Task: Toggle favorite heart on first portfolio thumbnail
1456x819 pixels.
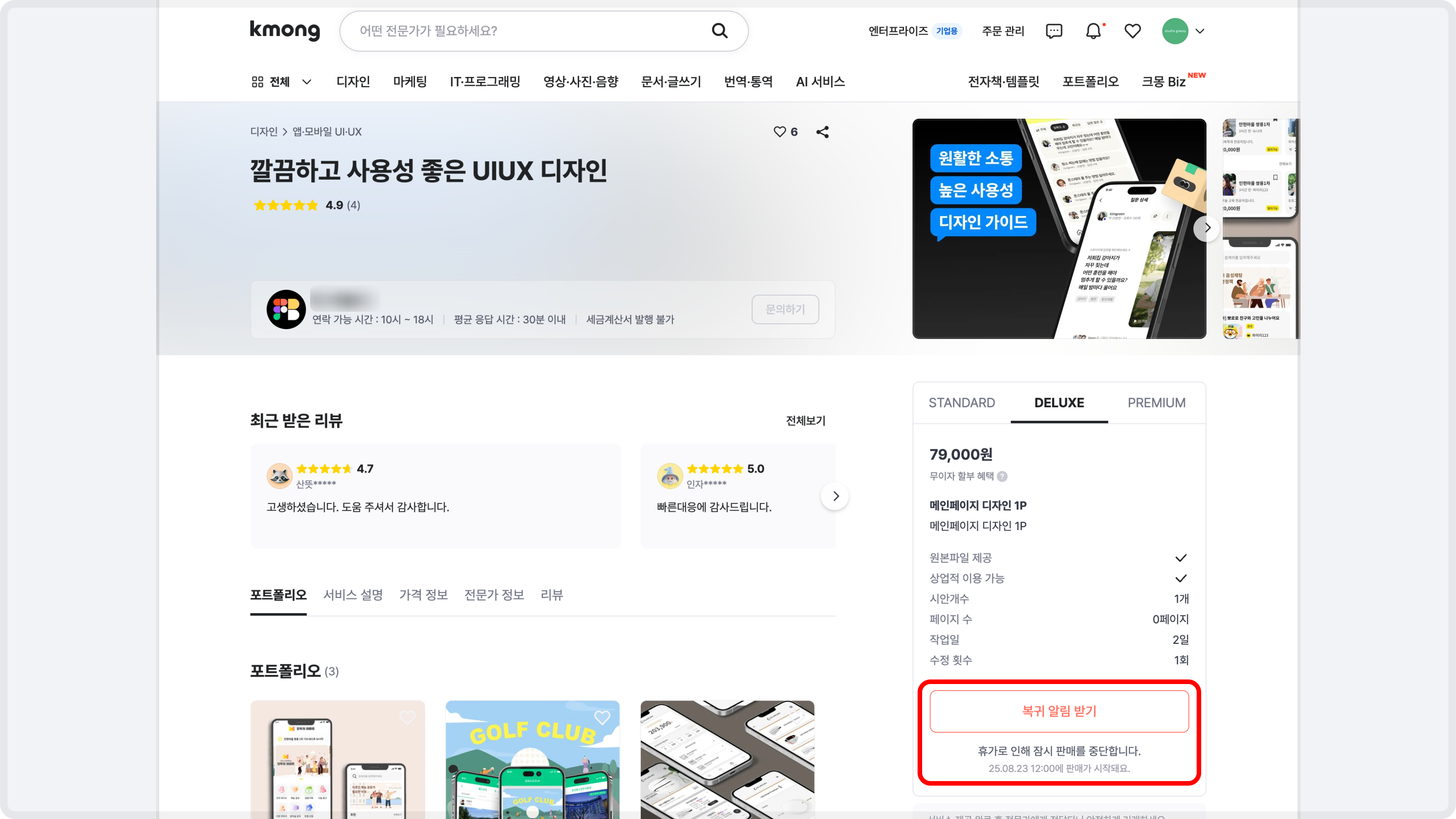Action: pos(407,717)
